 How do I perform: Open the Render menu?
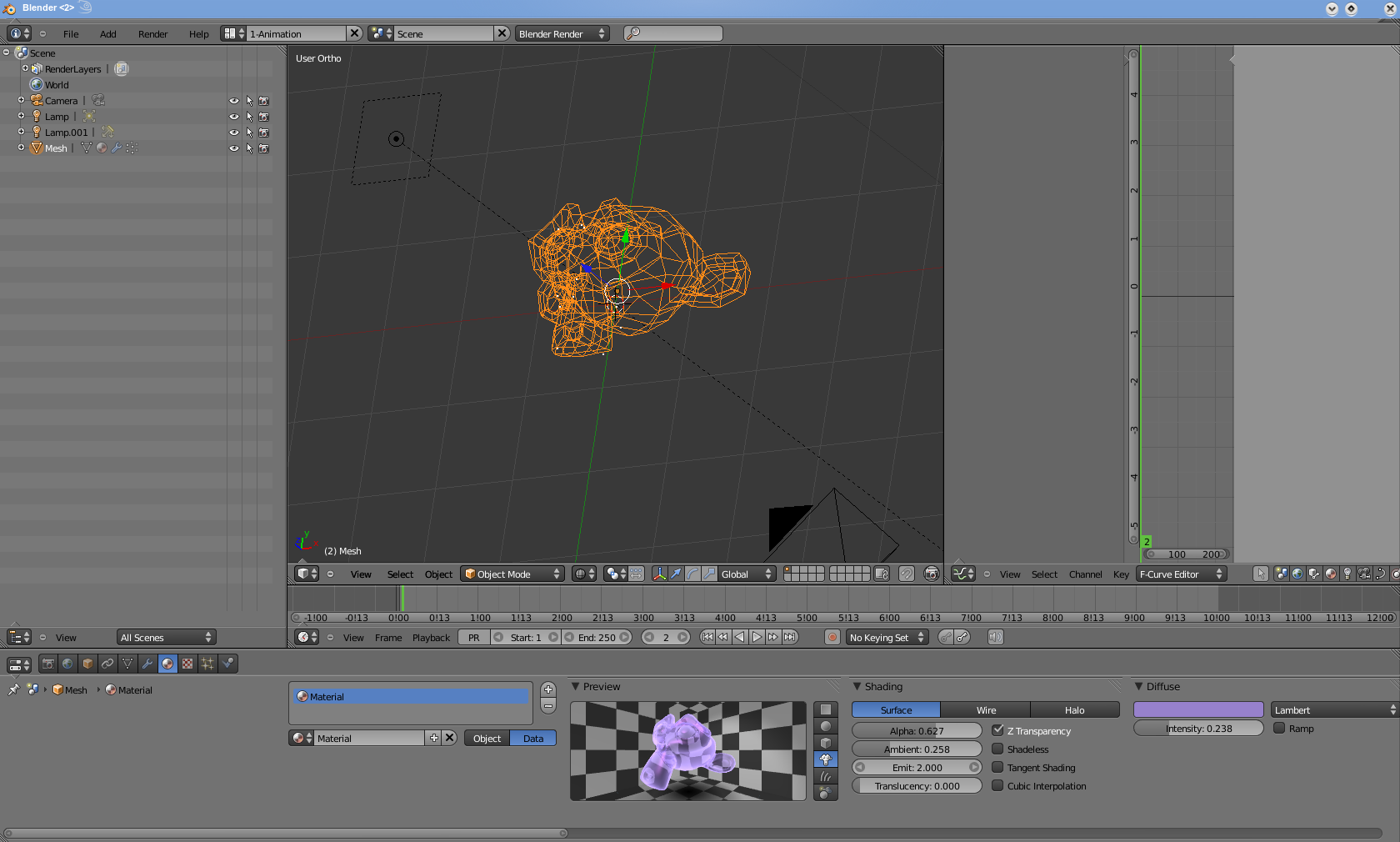coord(152,34)
